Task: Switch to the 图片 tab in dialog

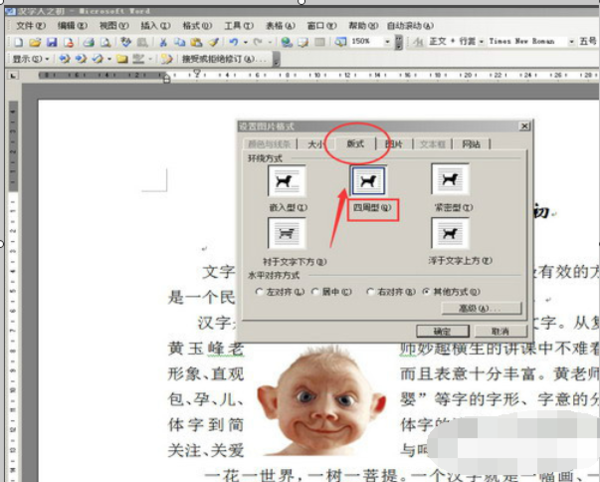Action: click(394, 144)
